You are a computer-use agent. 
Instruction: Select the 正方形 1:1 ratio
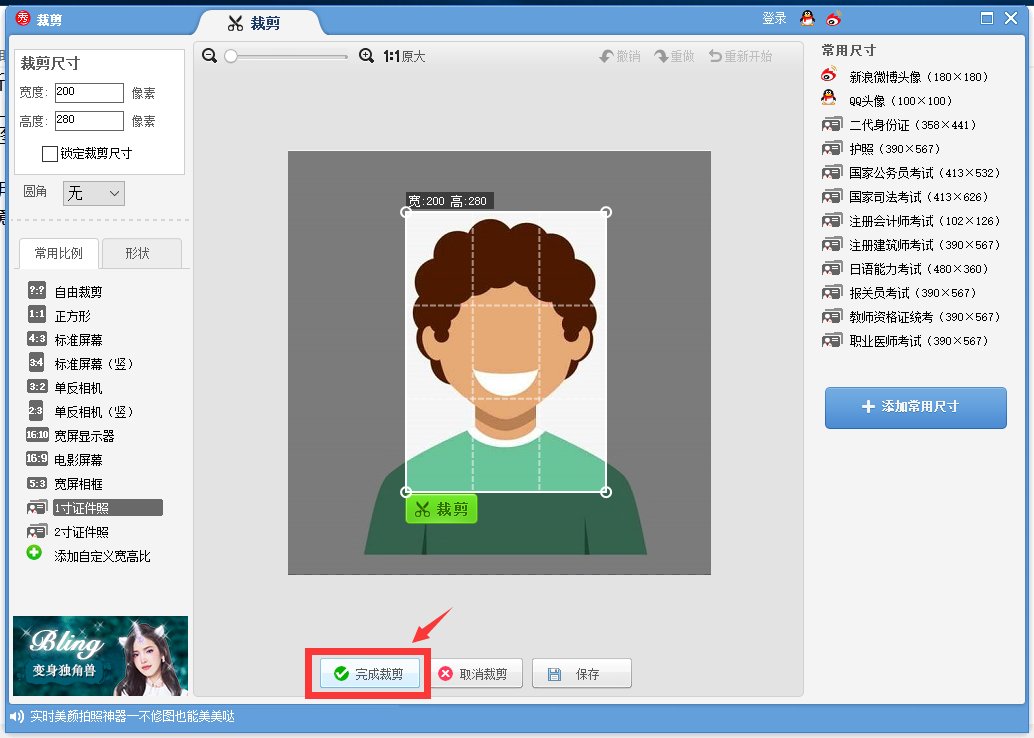pyautogui.click(x=59, y=315)
